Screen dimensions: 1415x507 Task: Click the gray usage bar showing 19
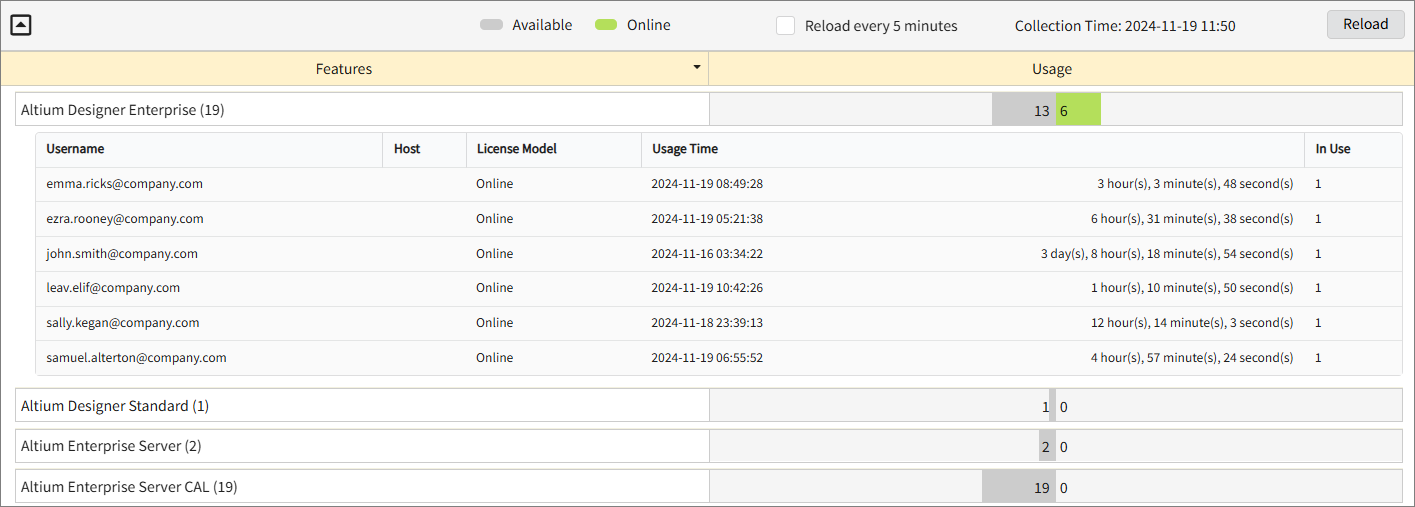pos(1019,487)
